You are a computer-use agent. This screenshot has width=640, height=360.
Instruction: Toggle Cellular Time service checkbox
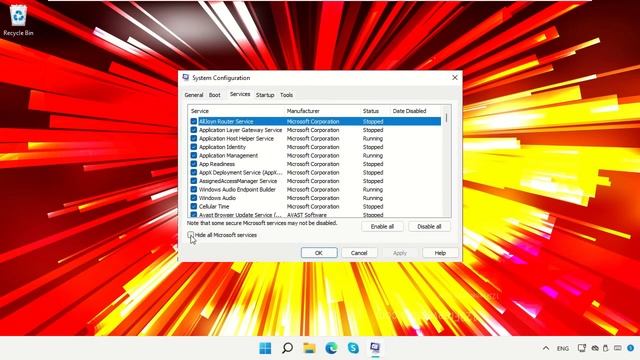pos(193,207)
